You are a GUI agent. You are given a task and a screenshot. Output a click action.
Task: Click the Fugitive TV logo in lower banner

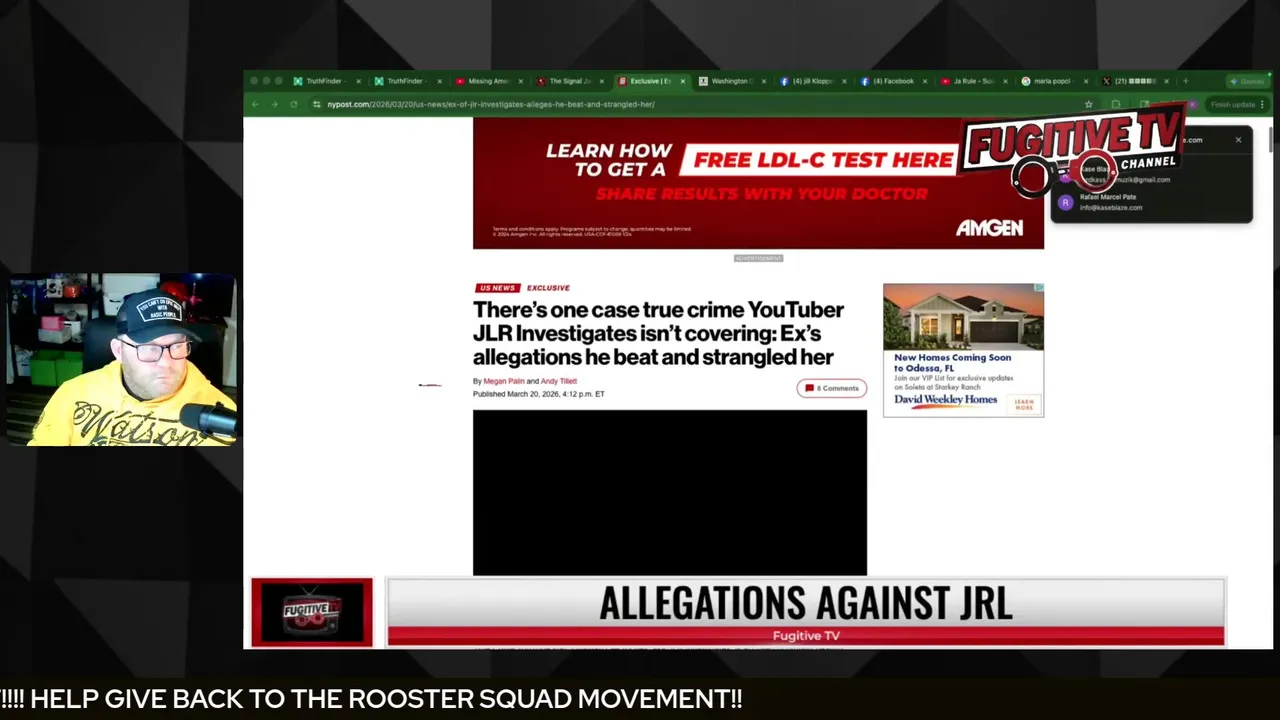312,612
